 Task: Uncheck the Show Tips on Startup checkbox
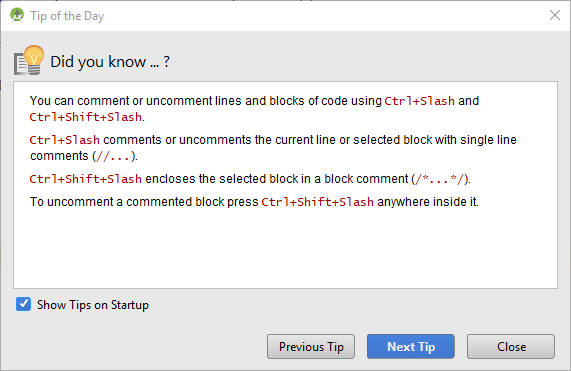(x=23, y=304)
